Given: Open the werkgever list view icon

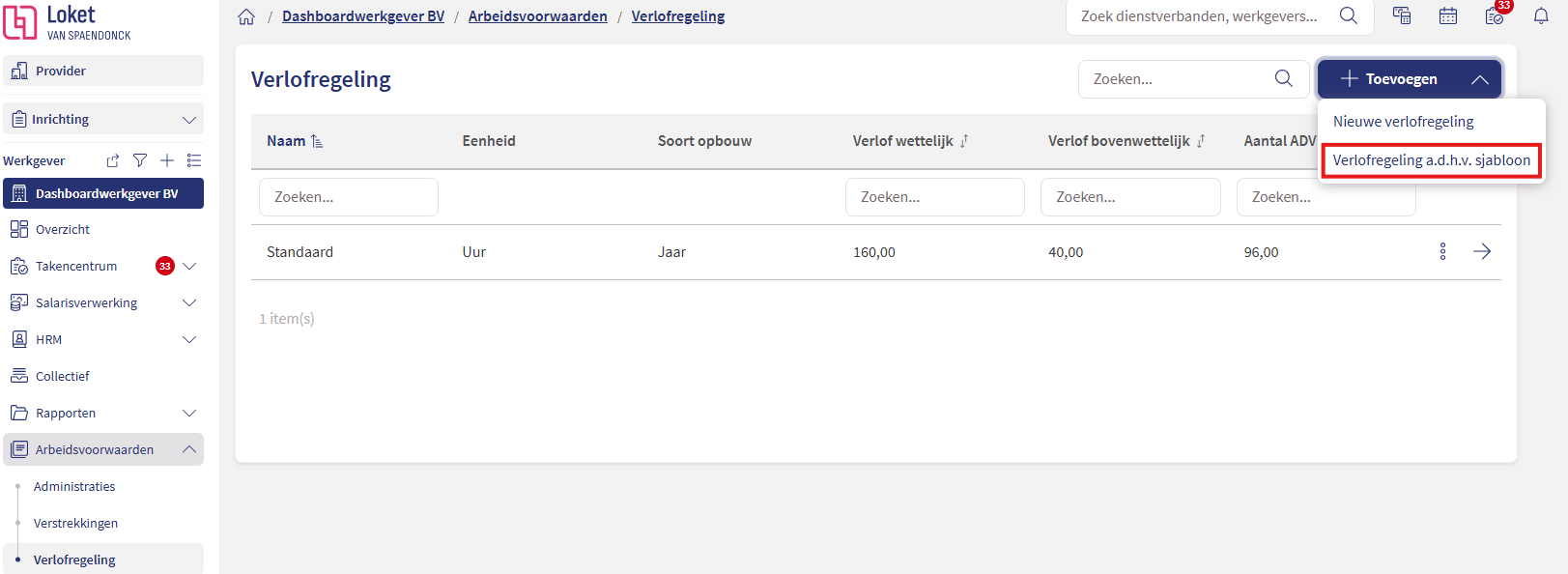Looking at the screenshot, I should coord(194,160).
